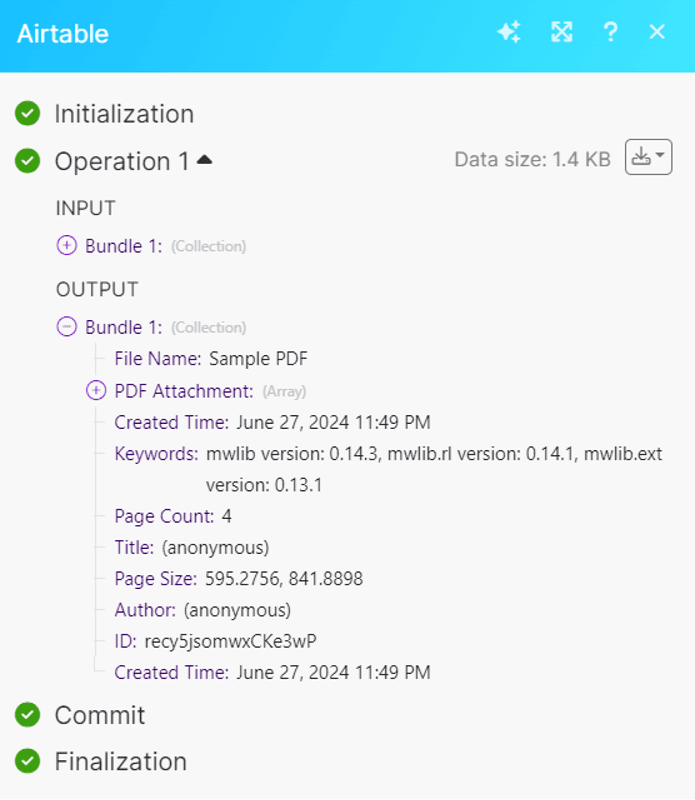Viewport: 695px width, 800px height.
Task: Expand the INPUT Bundle 1 collection
Action: click(x=67, y=246)
